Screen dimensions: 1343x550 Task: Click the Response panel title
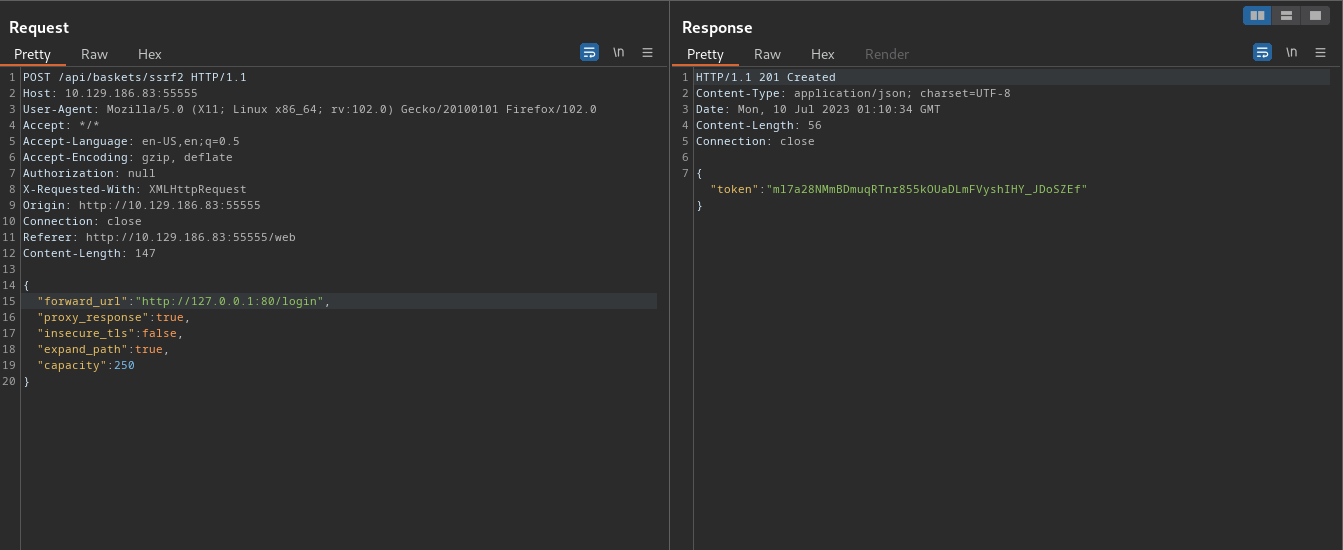(x=717, y=27)
